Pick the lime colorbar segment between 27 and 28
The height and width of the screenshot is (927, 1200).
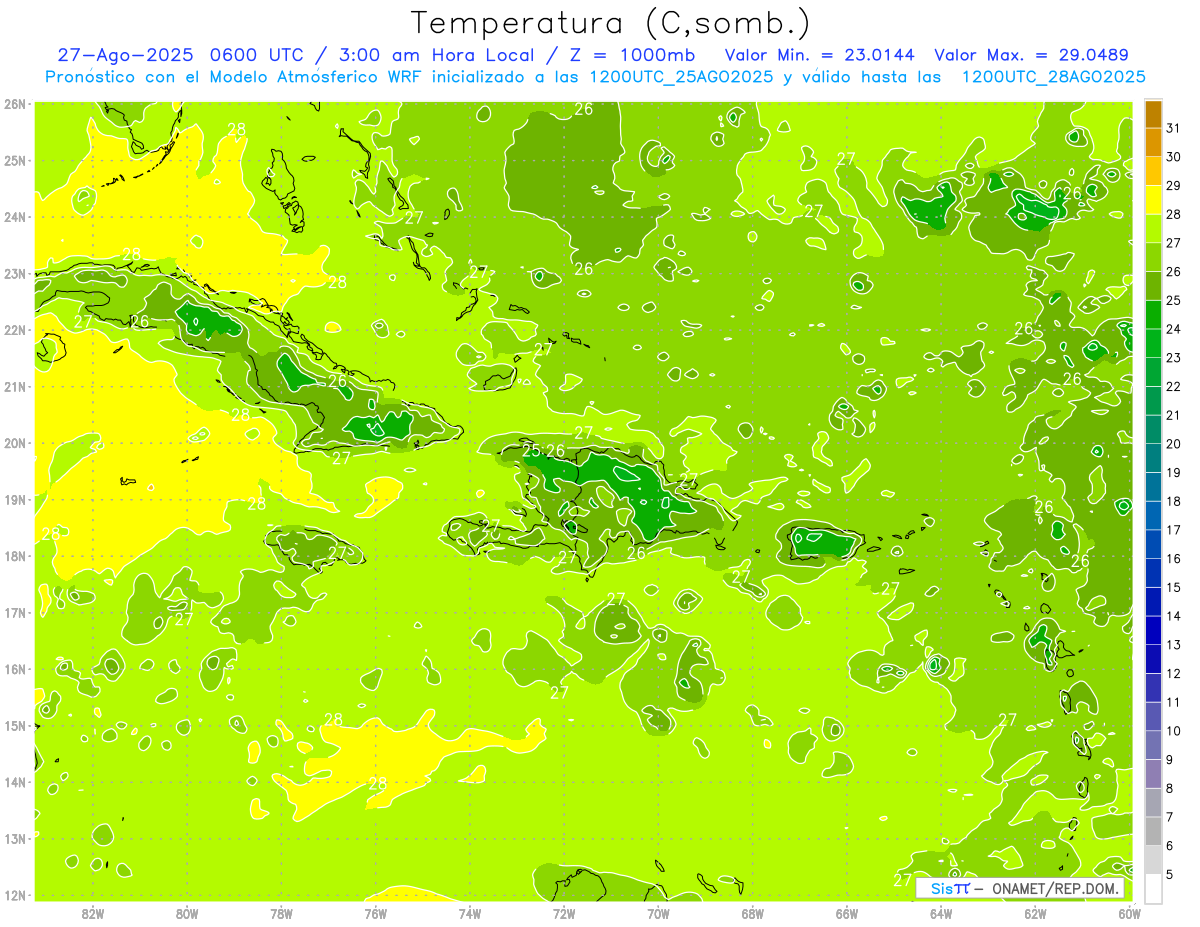[x=1153, y=229]
